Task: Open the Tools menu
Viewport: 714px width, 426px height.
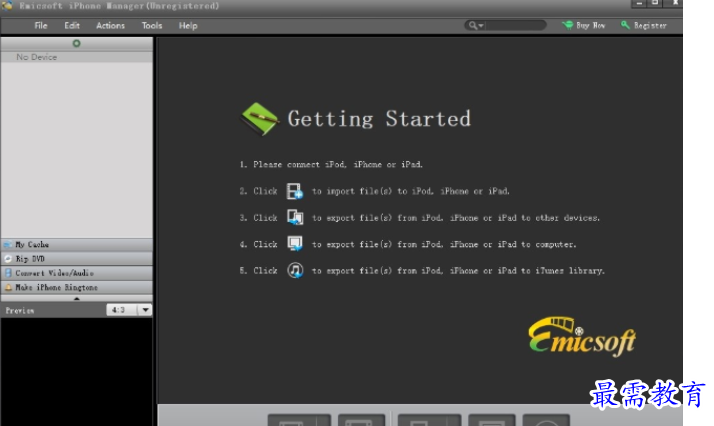Action: coord(152,25)
